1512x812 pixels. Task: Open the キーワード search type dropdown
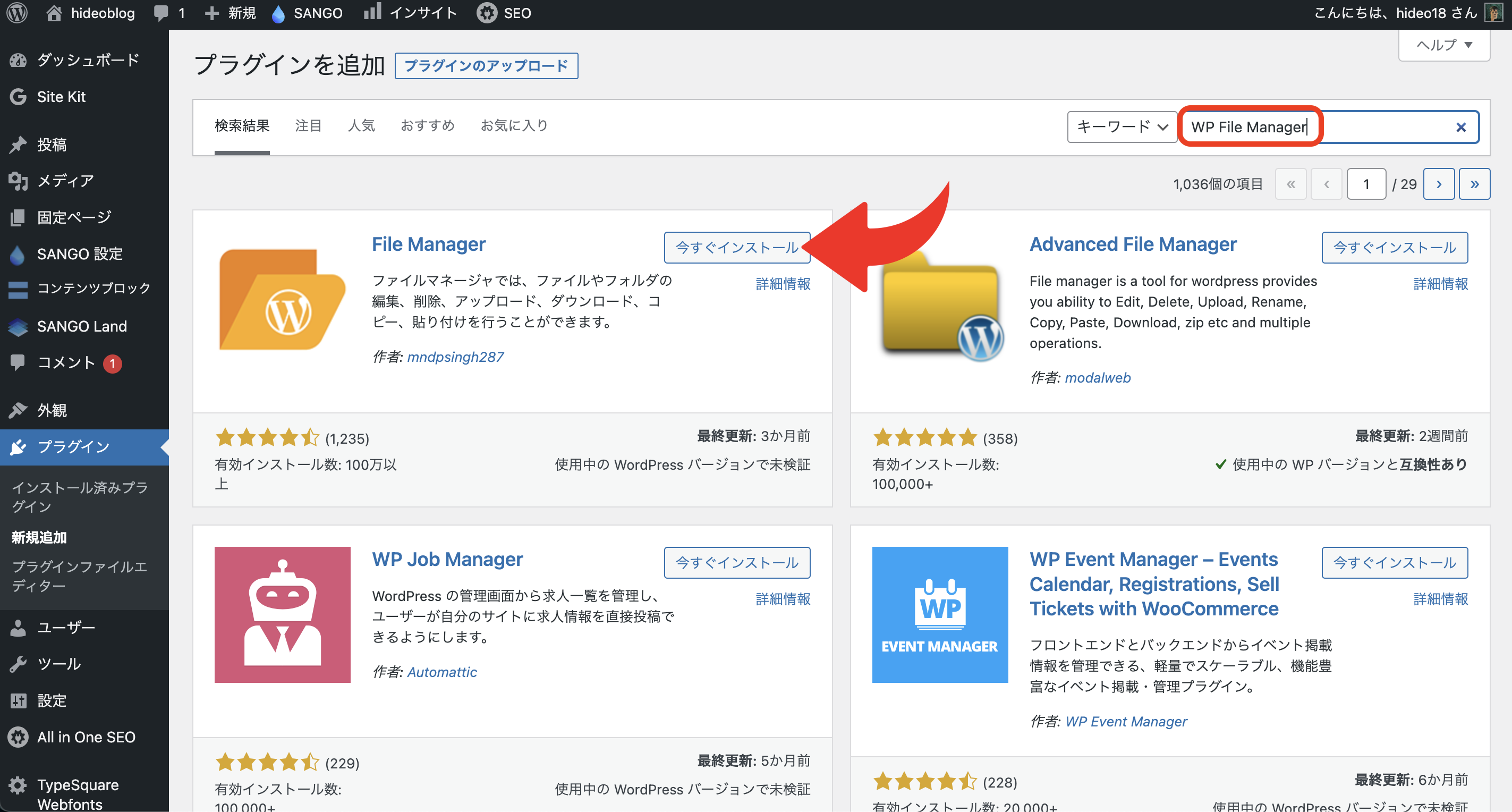point(1122,127)
